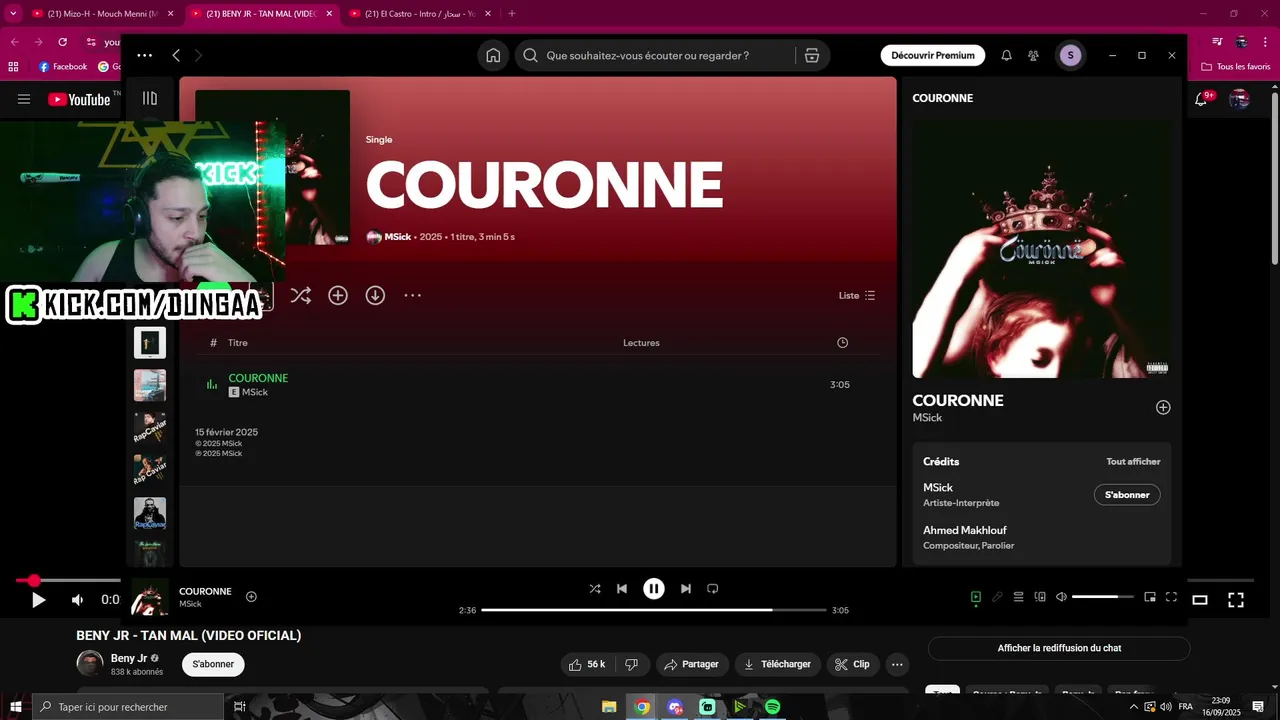Open more options for COURONNE single

(x=413, y=295)
